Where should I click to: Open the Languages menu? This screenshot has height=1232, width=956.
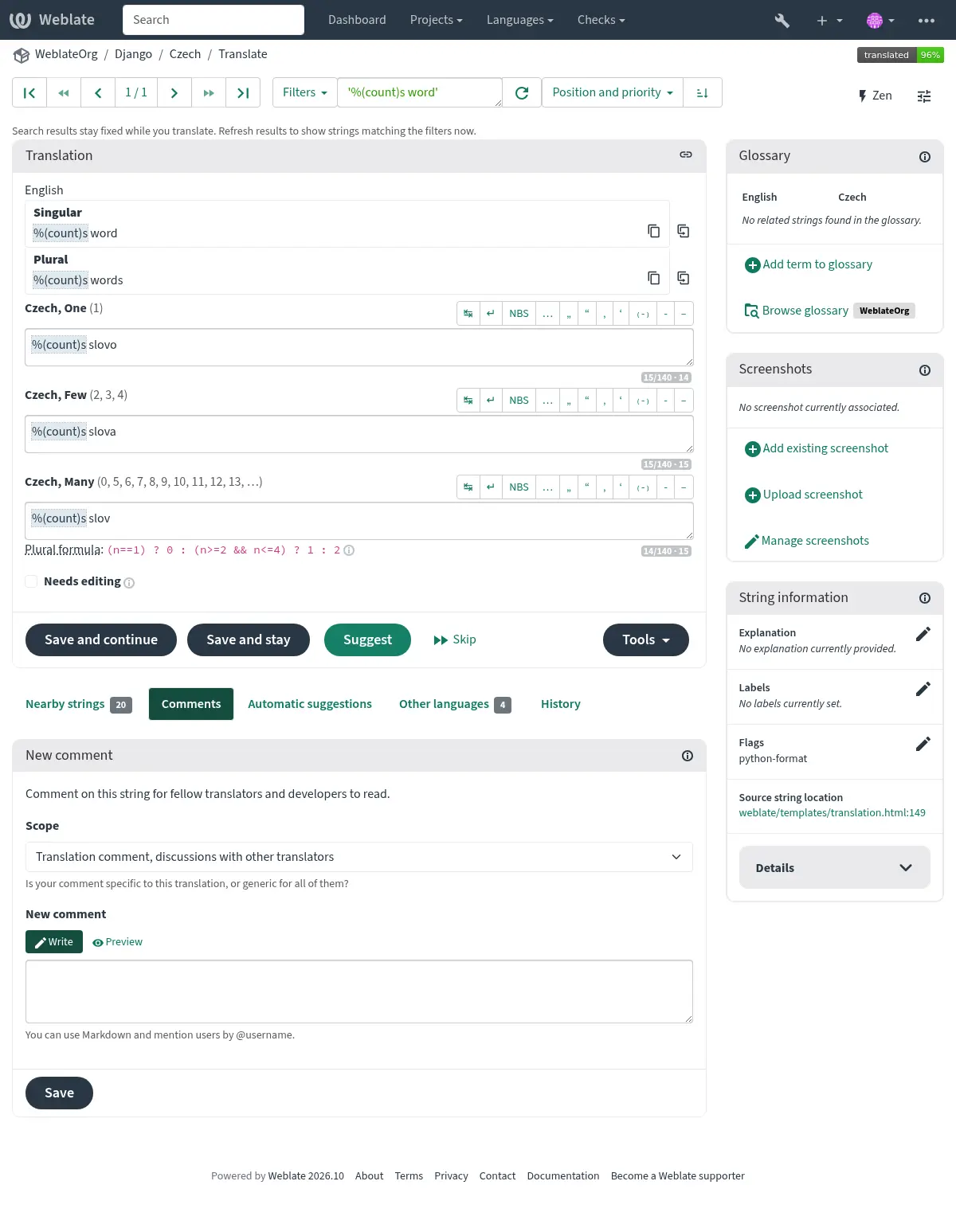(520, 20)
